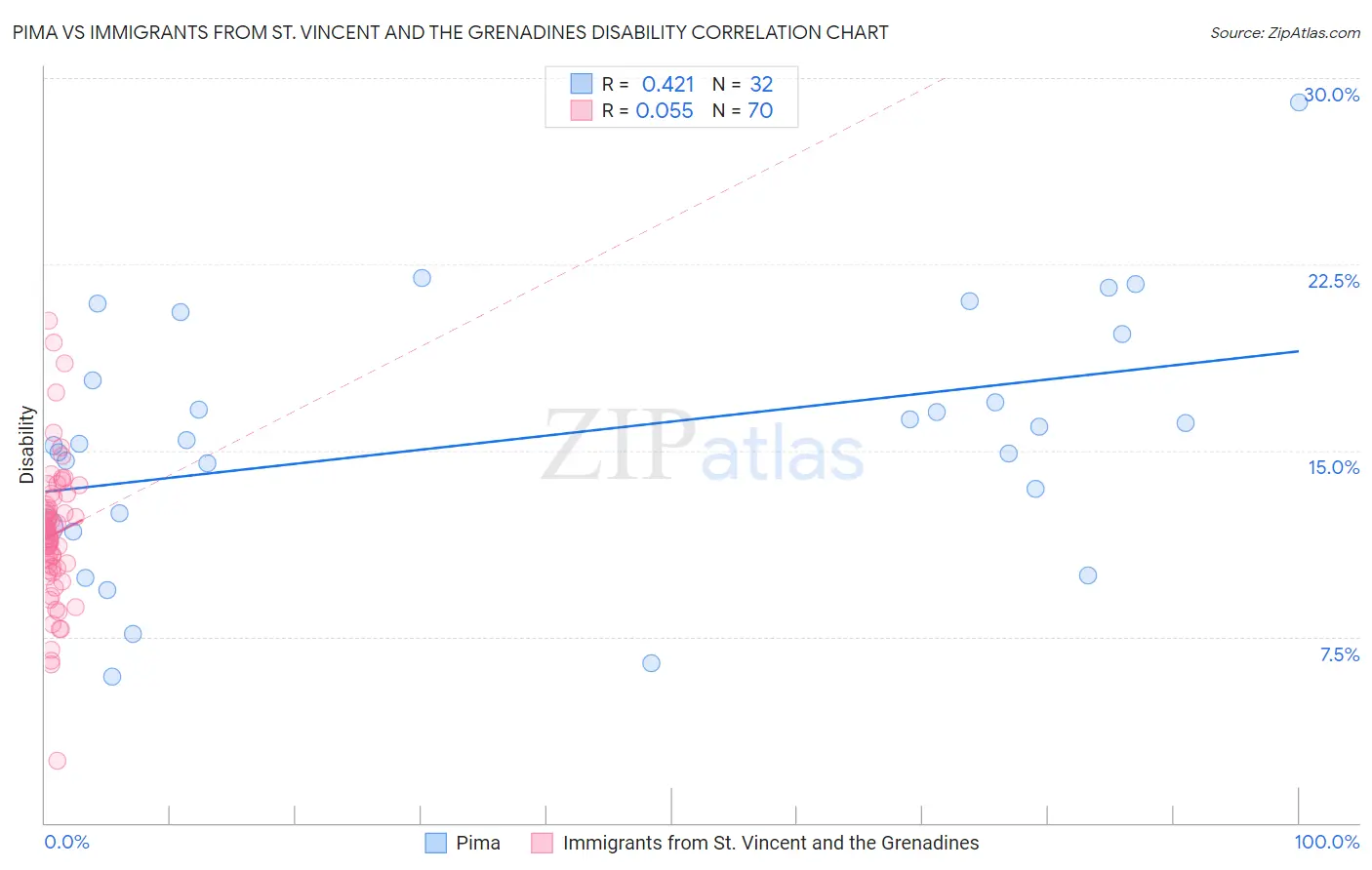Click the ZIPatlas watermark in chart center
This screenshot has width=1372, height=870.
pyautogui.click(x=703, y=448)
